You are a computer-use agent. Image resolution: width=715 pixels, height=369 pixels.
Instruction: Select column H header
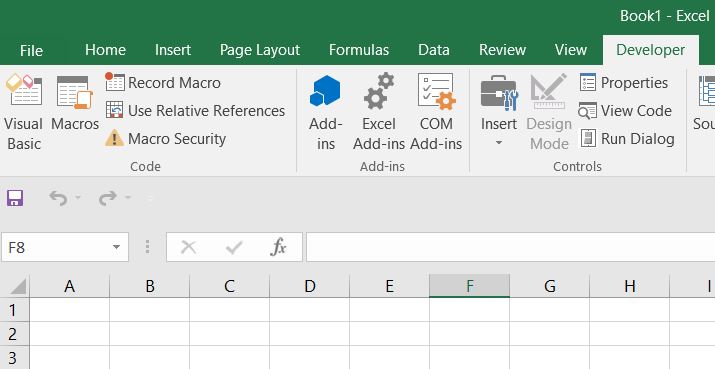click(629, 286)
